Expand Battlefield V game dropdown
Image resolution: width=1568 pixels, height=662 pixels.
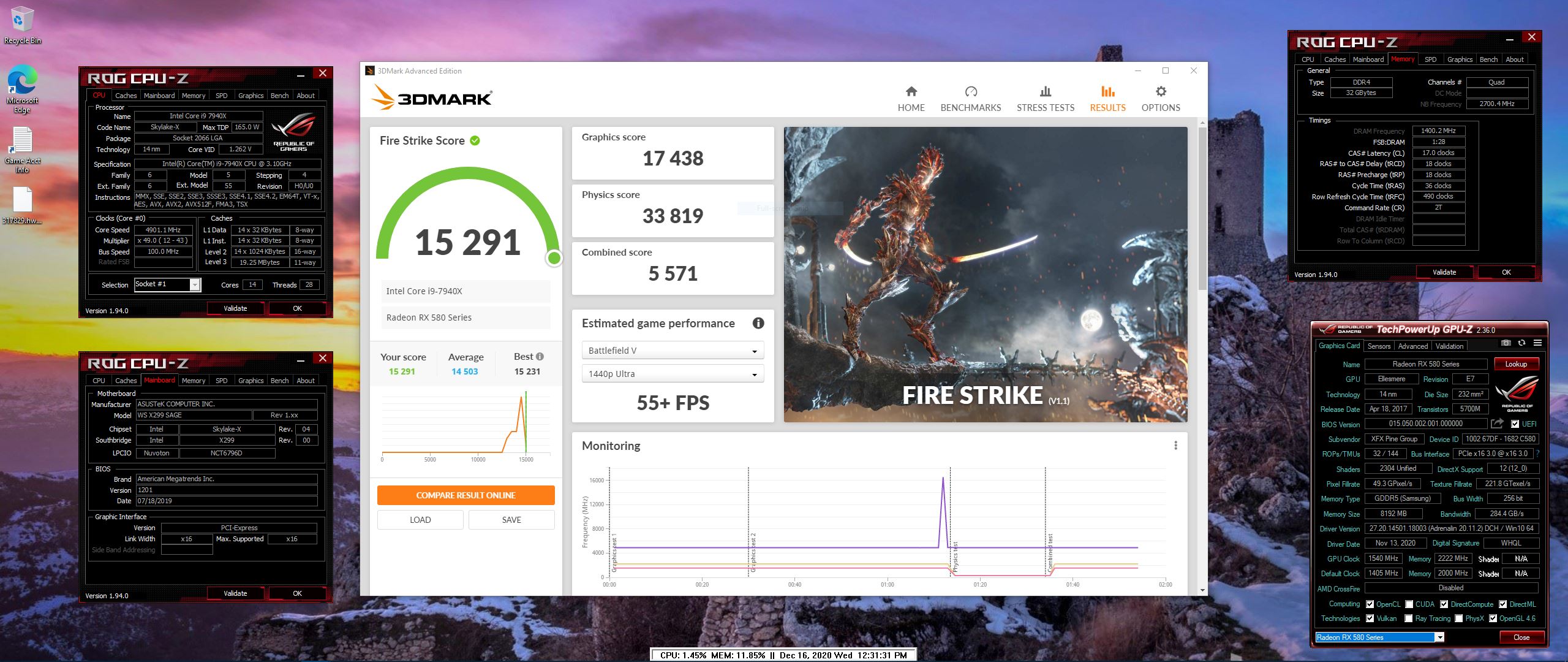pos(673,351)
